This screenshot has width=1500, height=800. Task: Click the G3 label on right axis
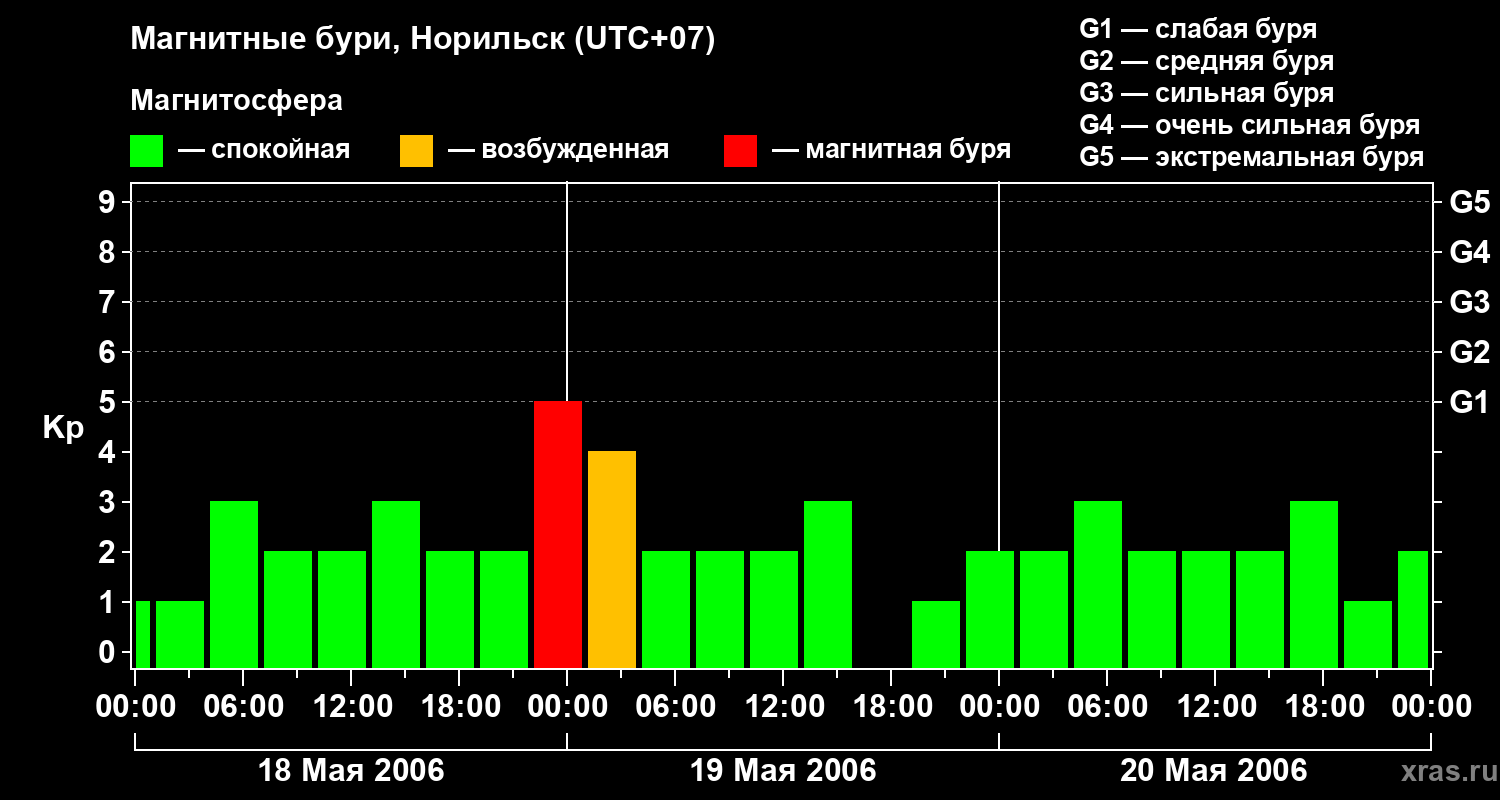[x=1469, y=302]
